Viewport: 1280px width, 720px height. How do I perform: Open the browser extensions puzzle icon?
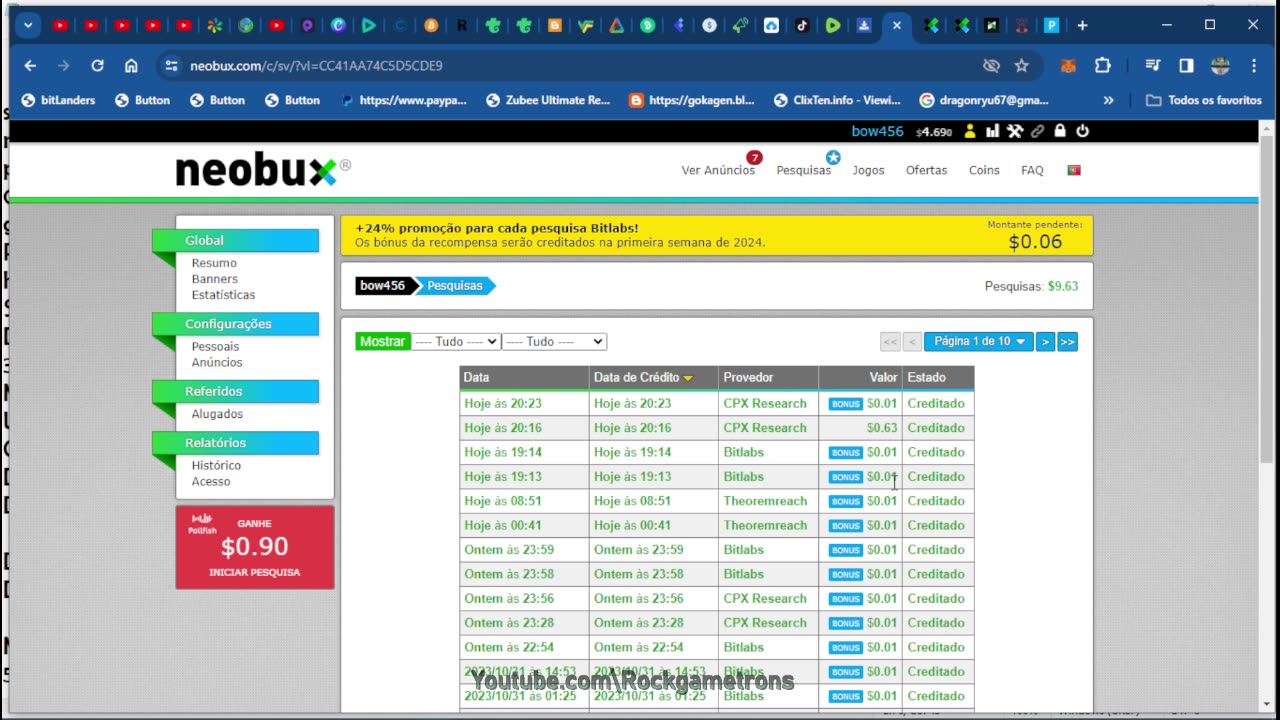[x=1102, y=66]
